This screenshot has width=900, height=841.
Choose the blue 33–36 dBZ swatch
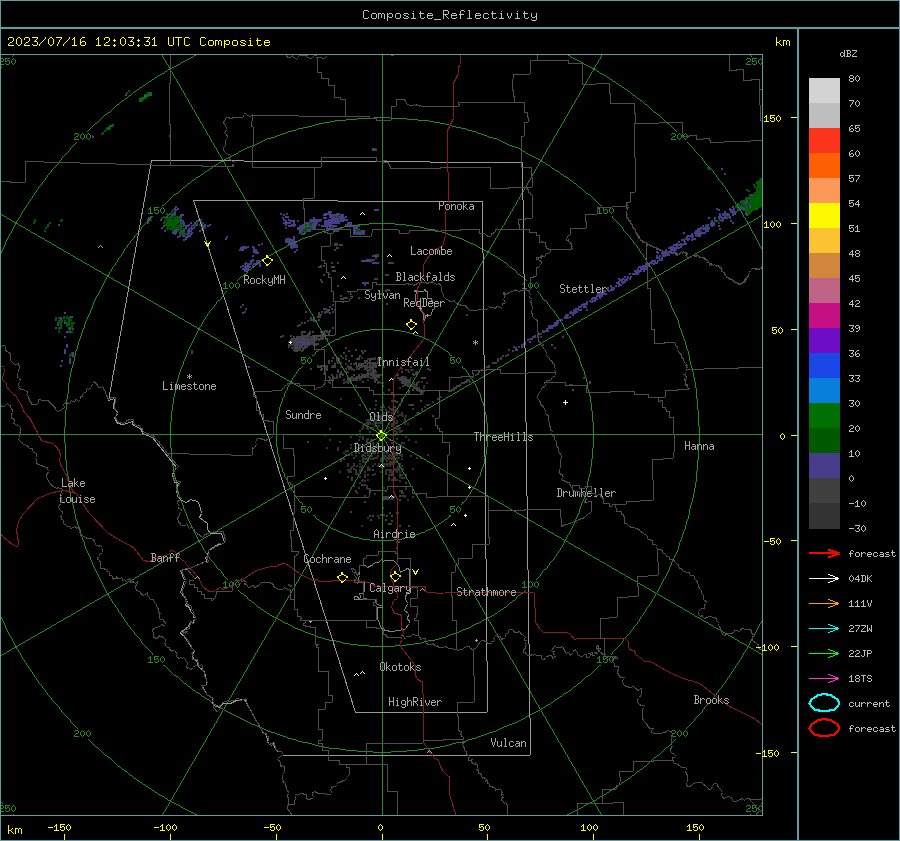tap(824, 365)
